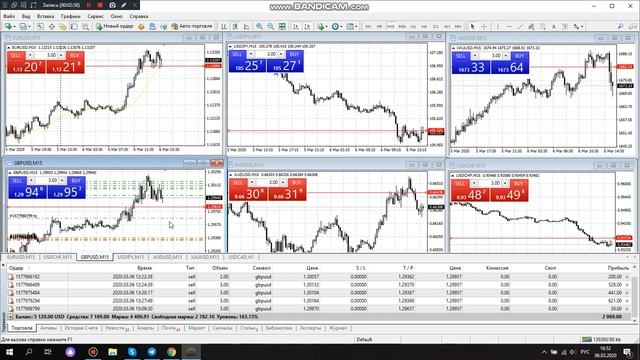Screen dimensions: 640x360
Task: Toggle the Terminal panel icon
Action: coord(74,27)
